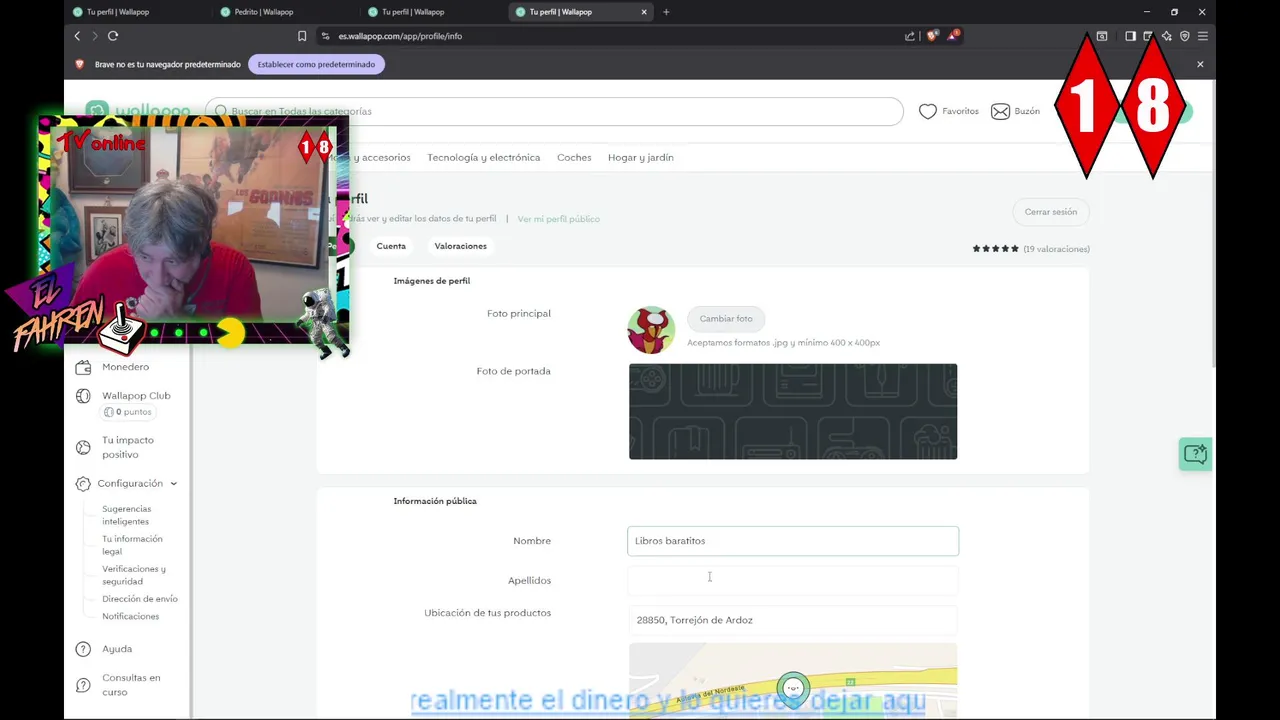Click the search magnifier icon in Wallapop
Screen dimensions: 1280x720
(x=221, y=111)
